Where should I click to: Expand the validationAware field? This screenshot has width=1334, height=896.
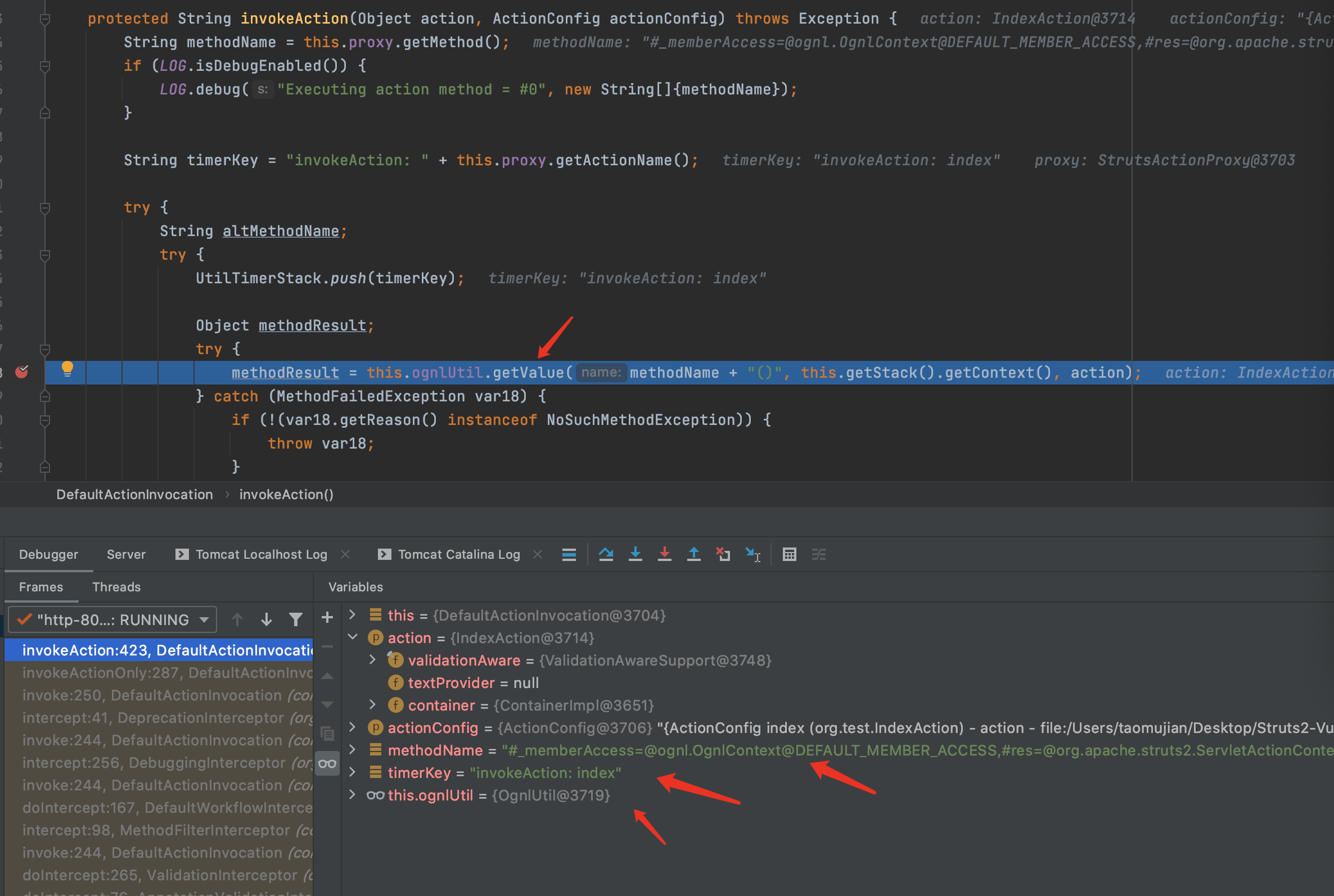372,659
